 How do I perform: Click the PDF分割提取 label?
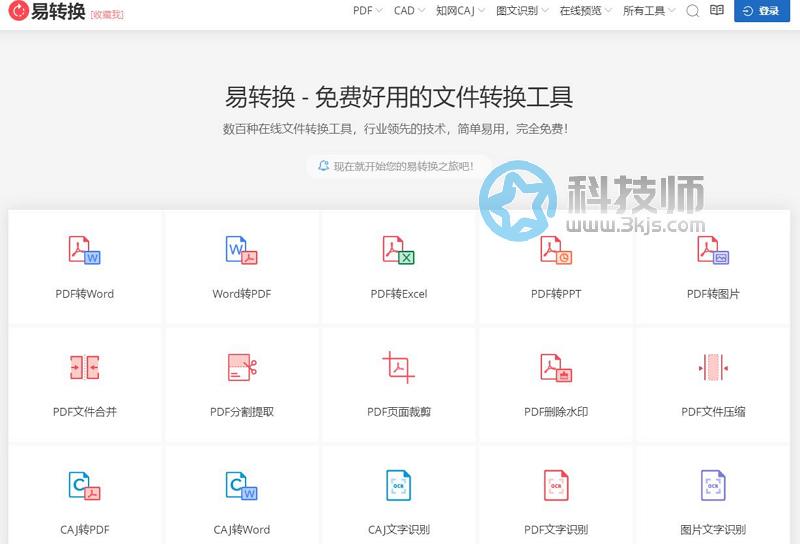[x=242, y=412]
